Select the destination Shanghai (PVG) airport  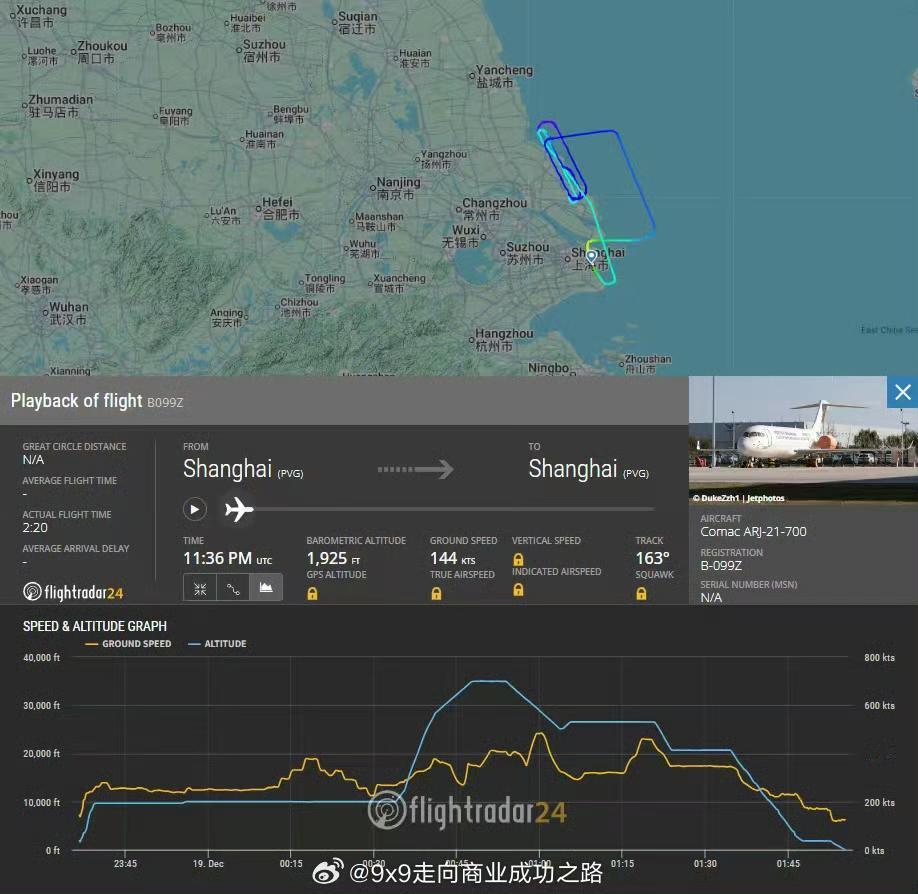coord(588,469)
